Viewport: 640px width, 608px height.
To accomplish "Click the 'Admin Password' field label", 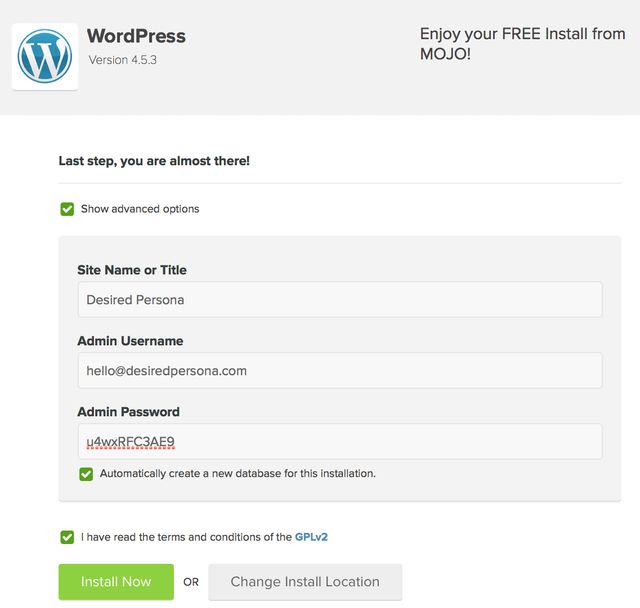I will tap(128, 412).
